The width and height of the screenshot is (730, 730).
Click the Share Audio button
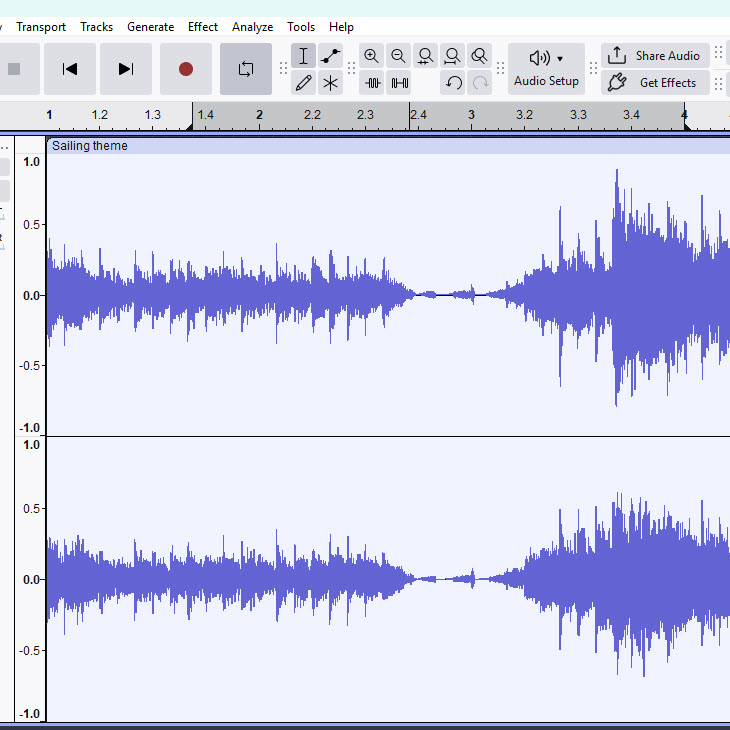point(655,56)
